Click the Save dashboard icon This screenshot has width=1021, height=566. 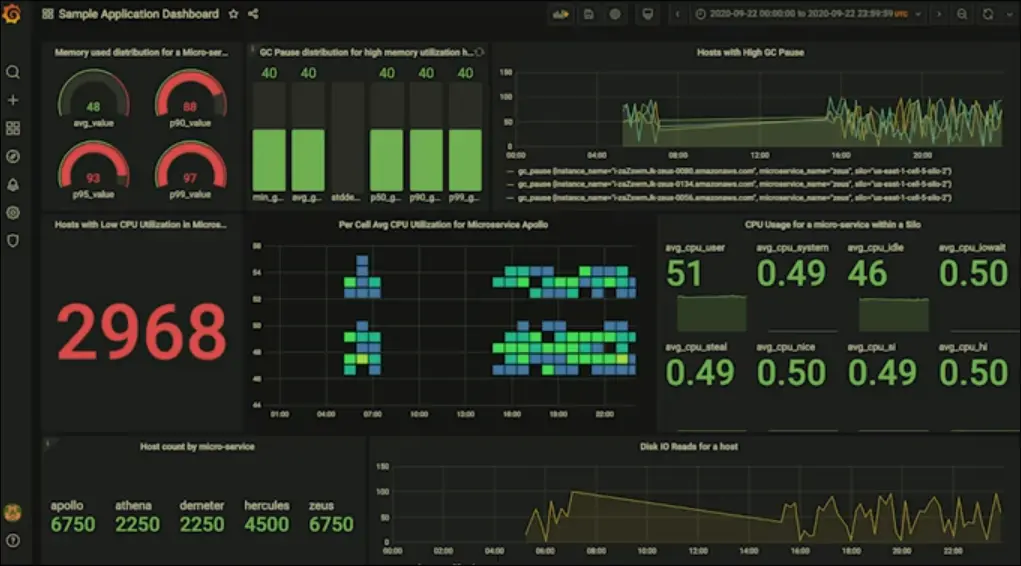click(589, 14)
